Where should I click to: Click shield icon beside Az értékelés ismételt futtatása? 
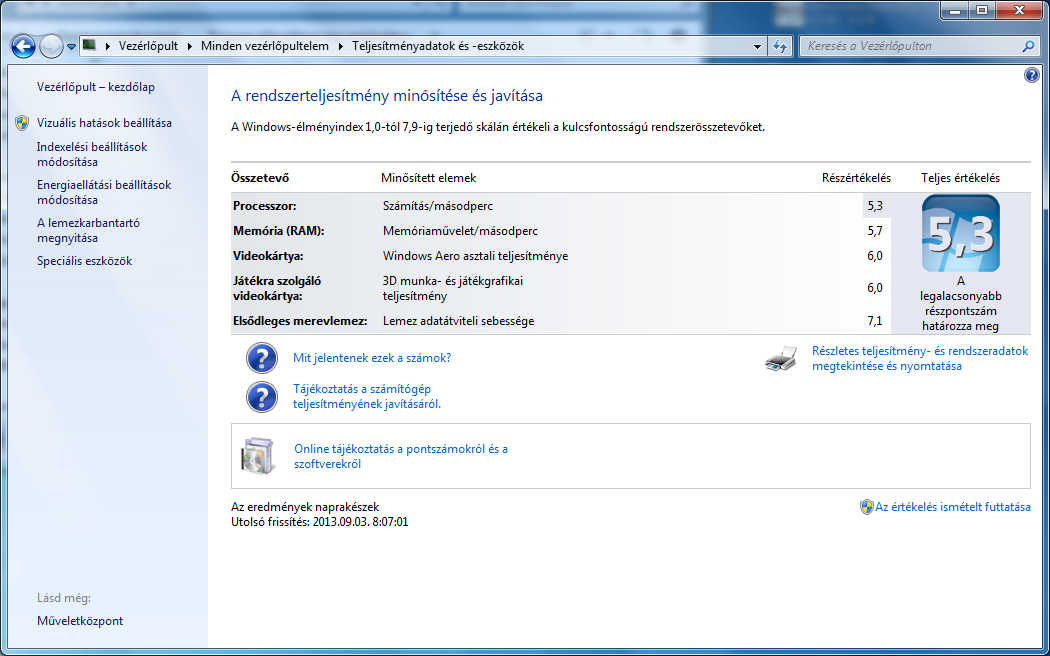click(x=867, y=507)
